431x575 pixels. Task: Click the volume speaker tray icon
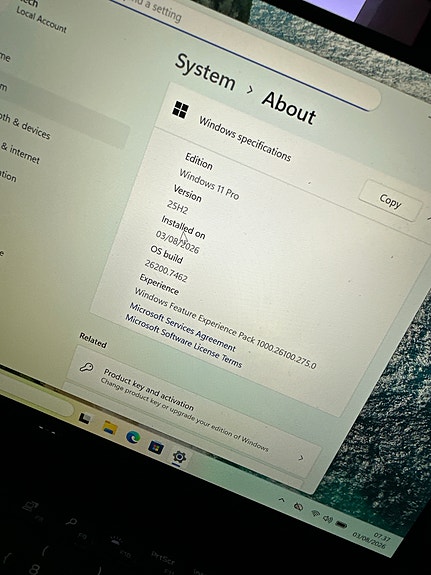tap(328, 519)
